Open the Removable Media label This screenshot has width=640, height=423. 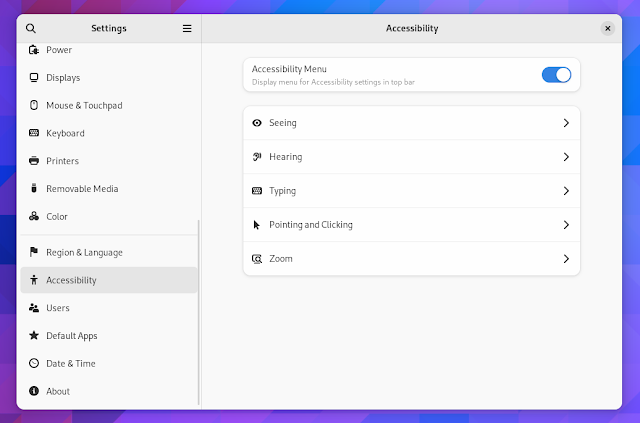pyautogui.click(x=82, y=189)
